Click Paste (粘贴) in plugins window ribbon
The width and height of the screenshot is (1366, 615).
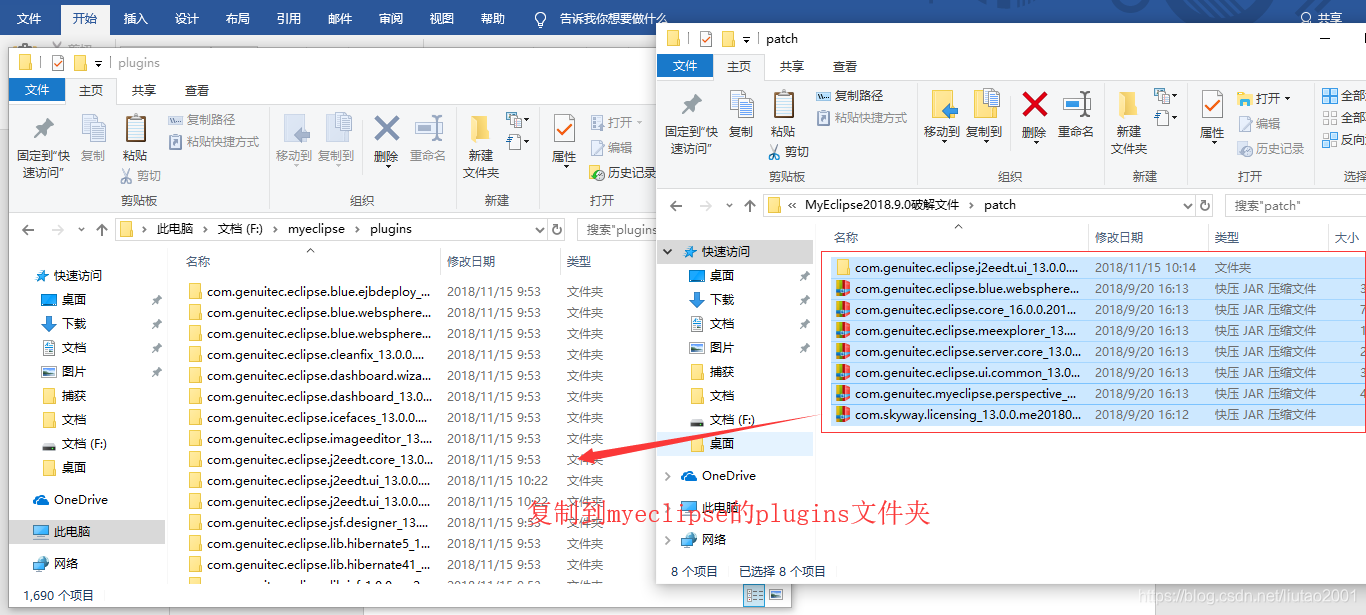[x=135, y=137]
